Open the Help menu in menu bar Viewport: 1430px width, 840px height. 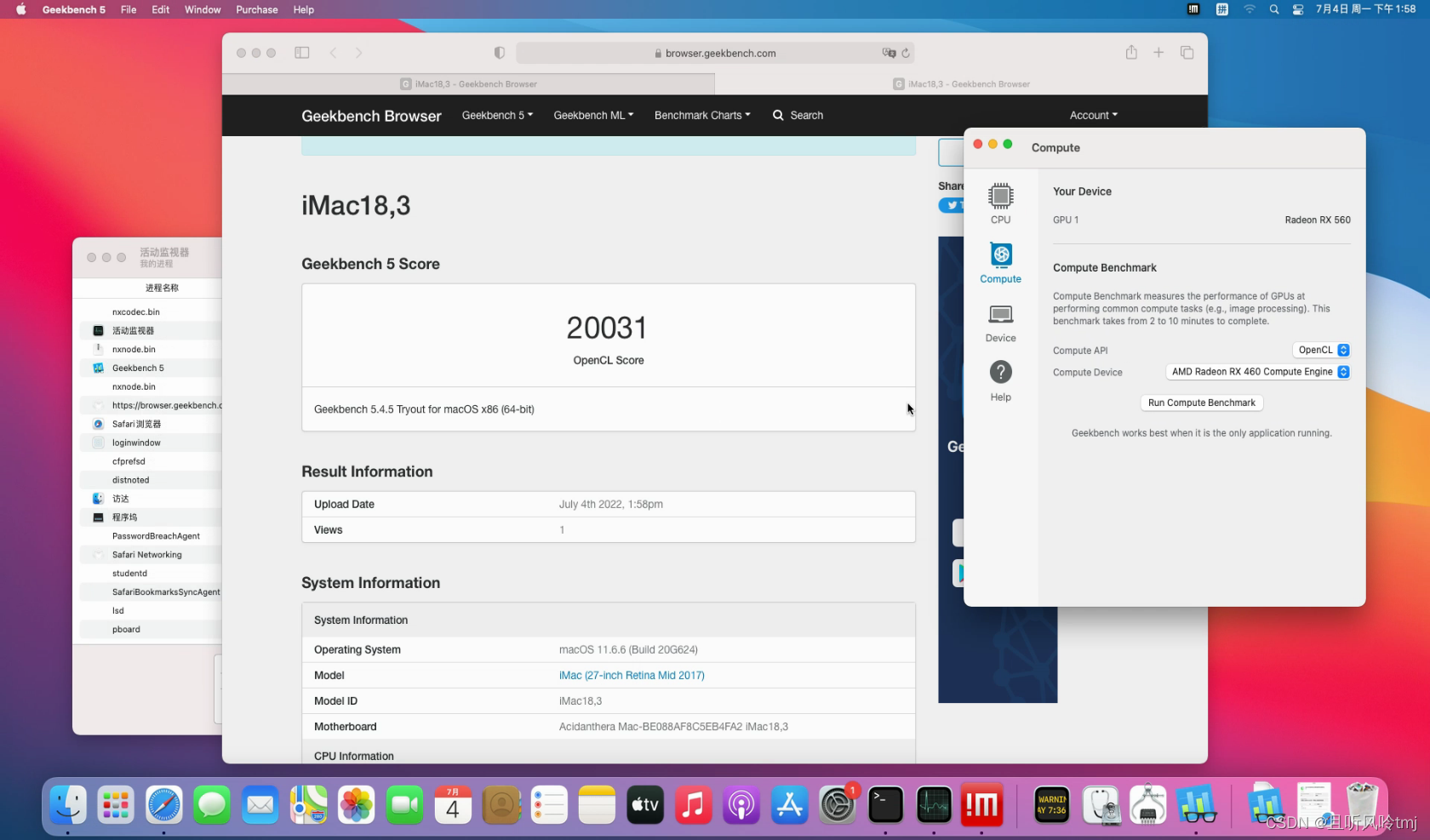tap(304, 9)
